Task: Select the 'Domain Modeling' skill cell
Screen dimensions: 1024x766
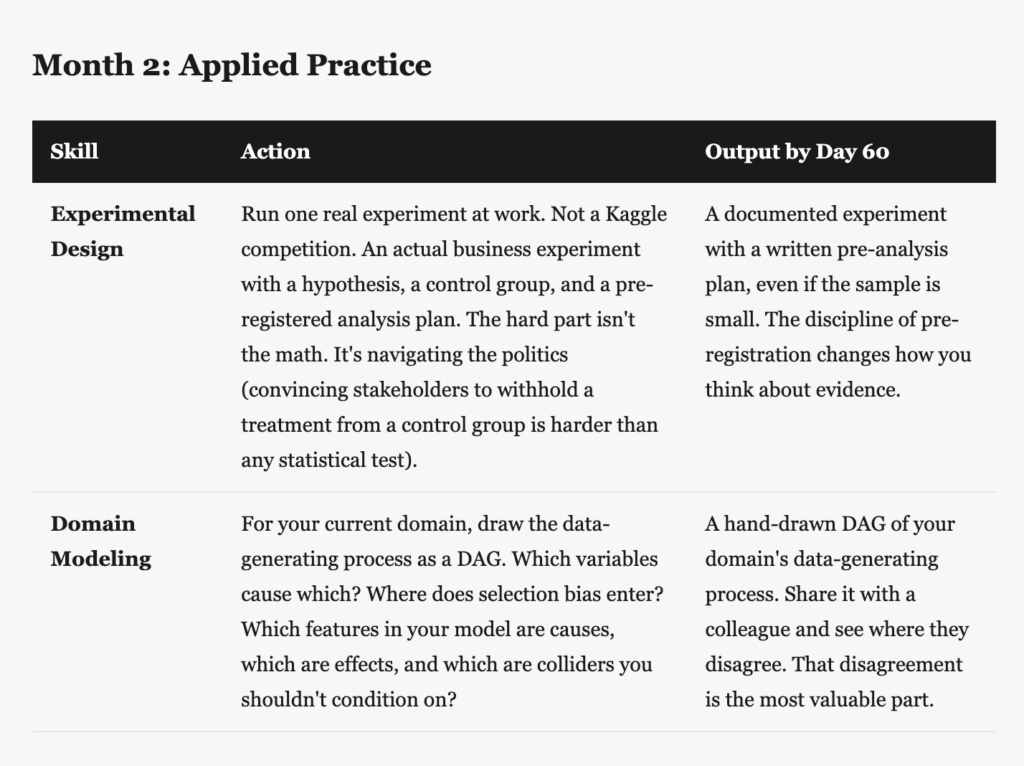Action: (101, 541)
